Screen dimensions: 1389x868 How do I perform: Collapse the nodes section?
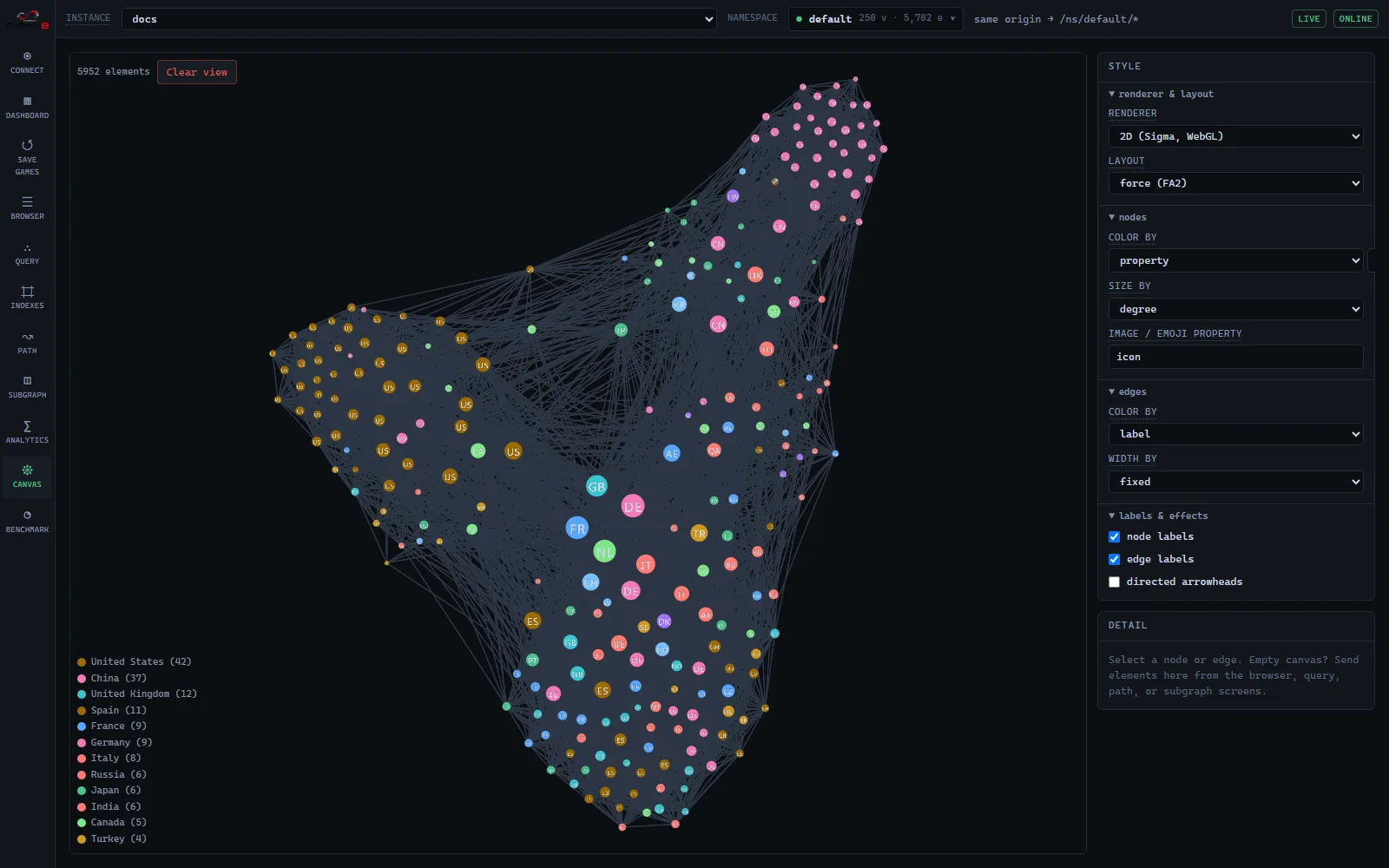click(x=1128, y=217)
